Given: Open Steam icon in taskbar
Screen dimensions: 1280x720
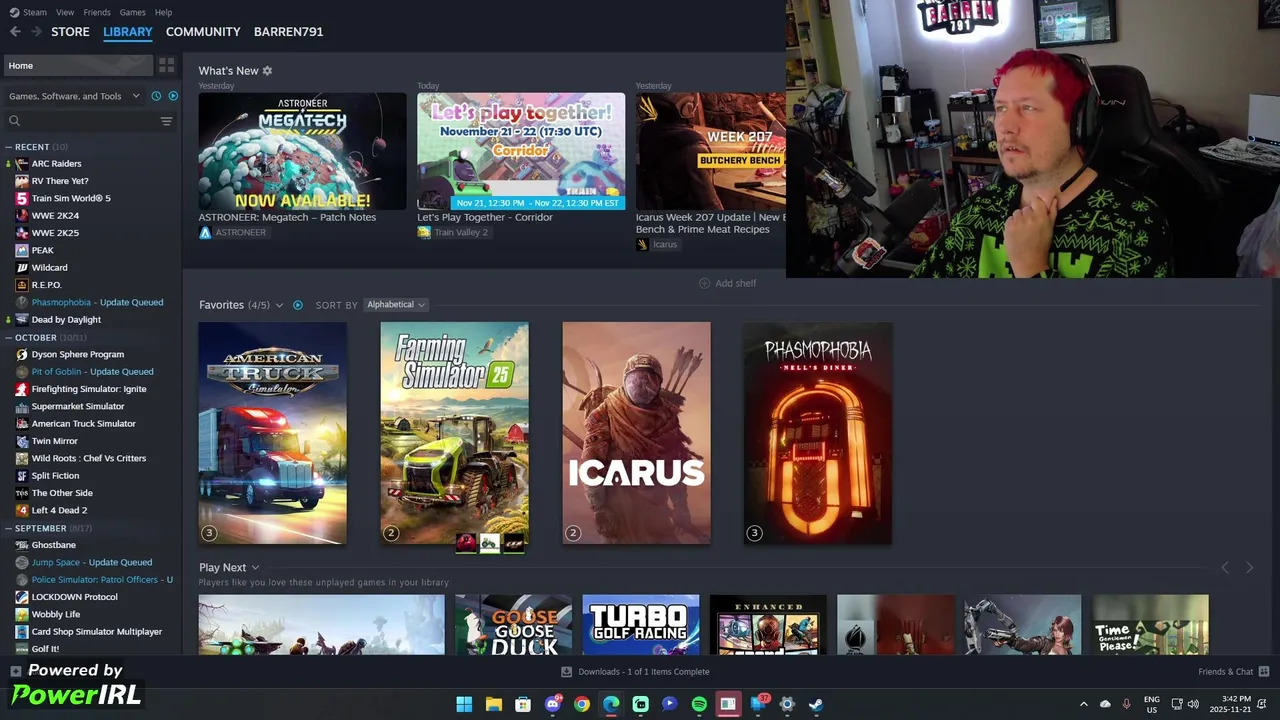Looking at the screenshot, I should 816,704.
